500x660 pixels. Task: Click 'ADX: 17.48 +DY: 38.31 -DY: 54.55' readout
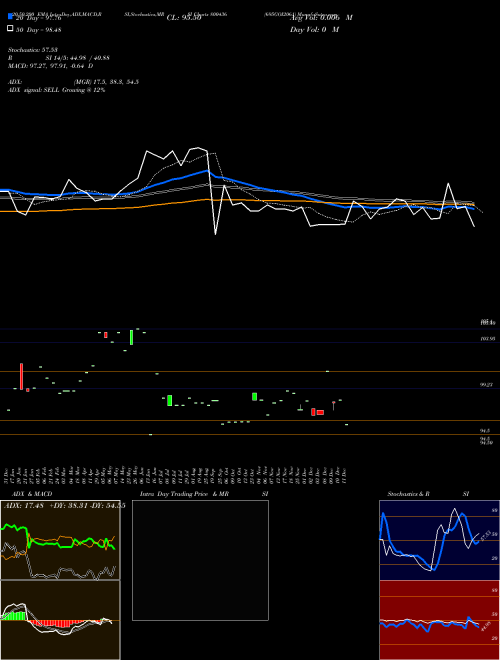64,505
